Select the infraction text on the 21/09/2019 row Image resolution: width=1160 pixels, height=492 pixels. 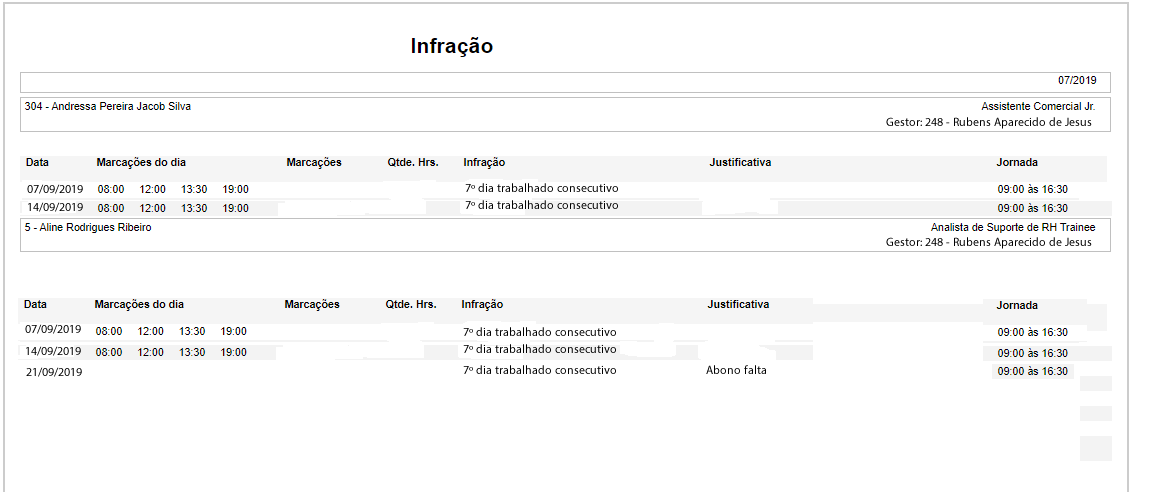tap(540, 370)
